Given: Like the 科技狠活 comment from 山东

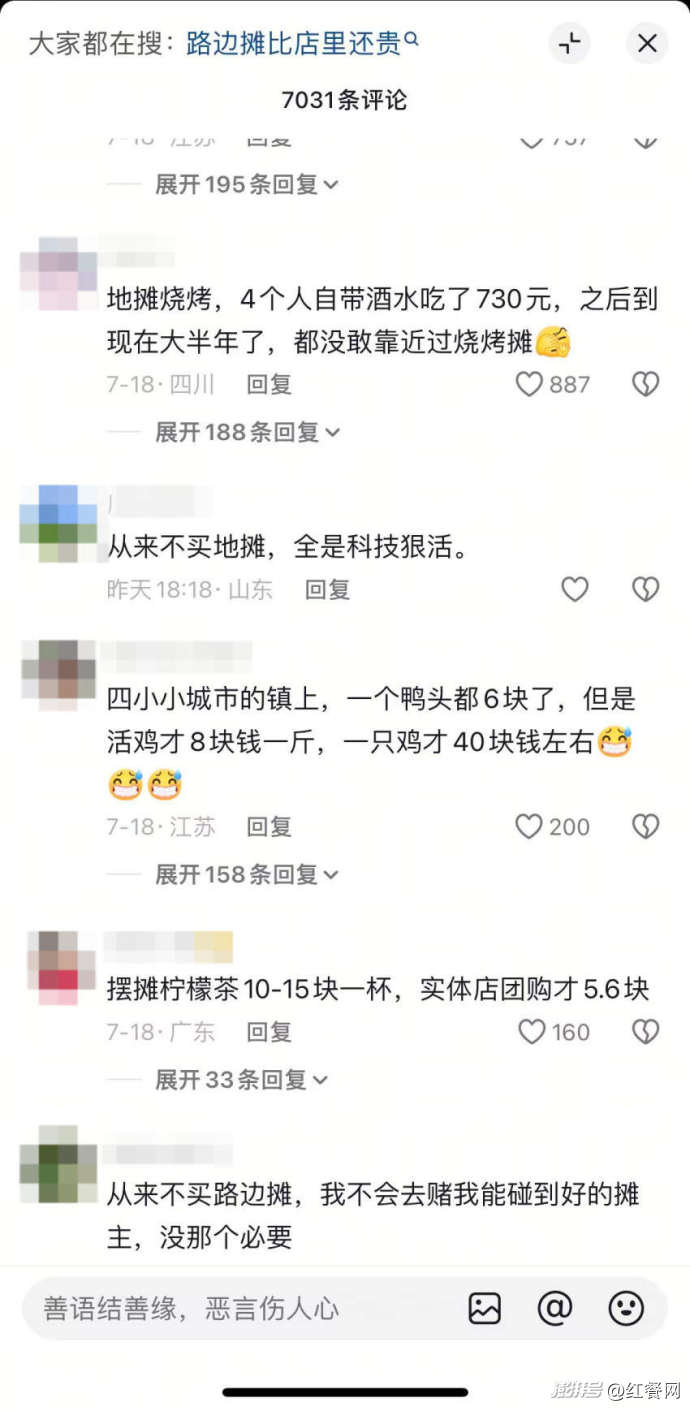Looking at the screenshot, I should point(574,590).
